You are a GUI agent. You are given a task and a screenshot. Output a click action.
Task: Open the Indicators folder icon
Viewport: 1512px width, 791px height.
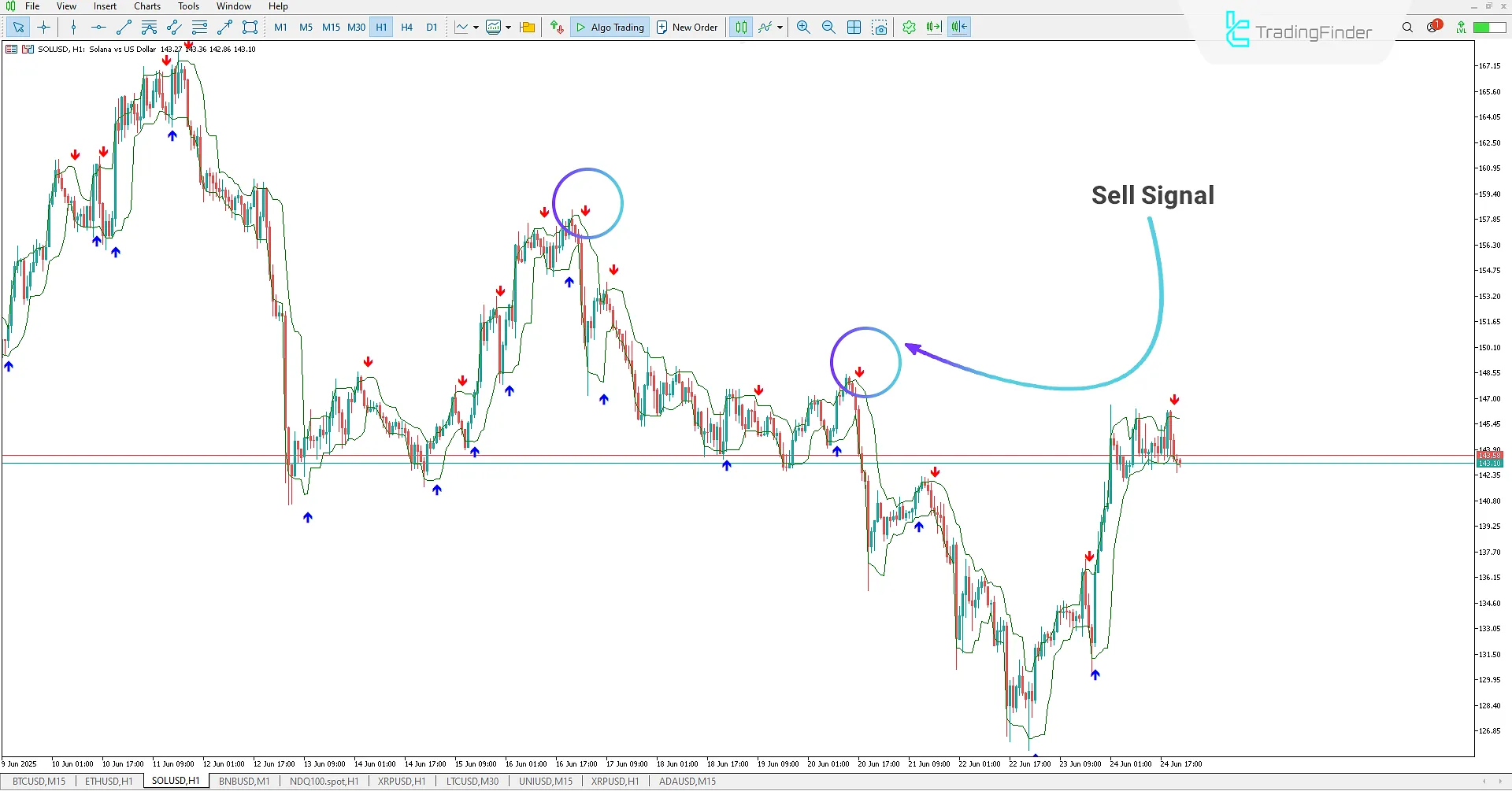tap(527, 27)
